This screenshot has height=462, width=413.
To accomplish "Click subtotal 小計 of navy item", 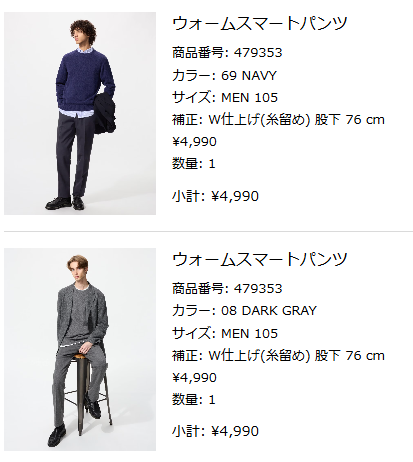I will click(215, 196).
